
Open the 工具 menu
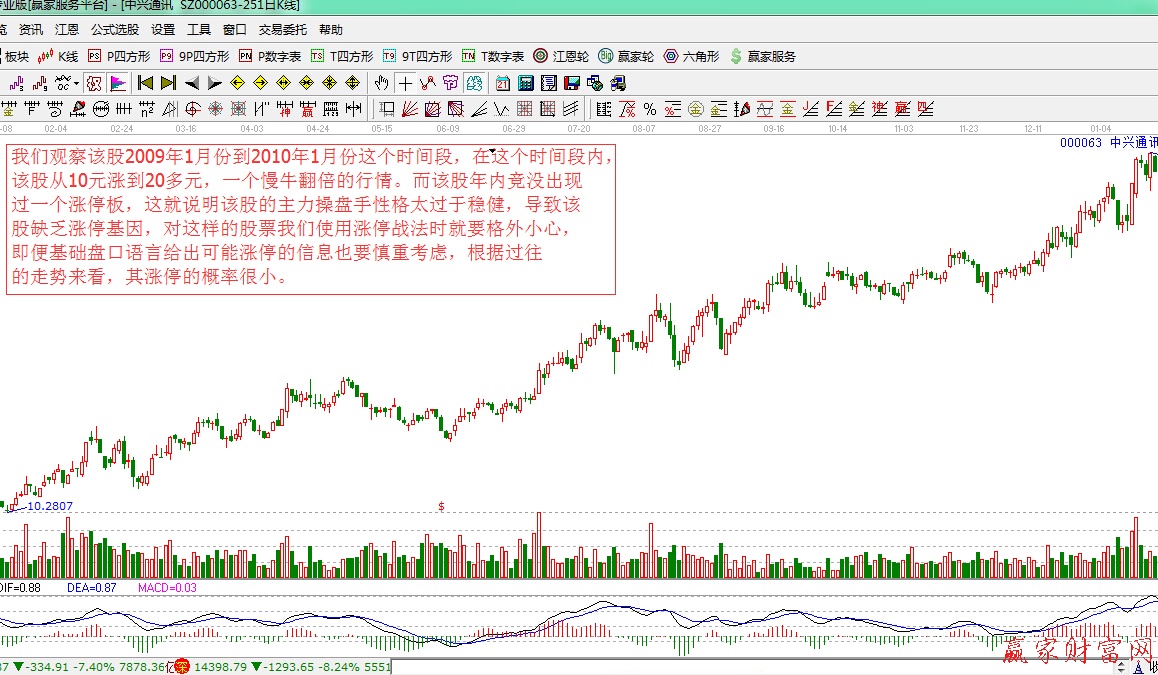click(x=199, y=30)
